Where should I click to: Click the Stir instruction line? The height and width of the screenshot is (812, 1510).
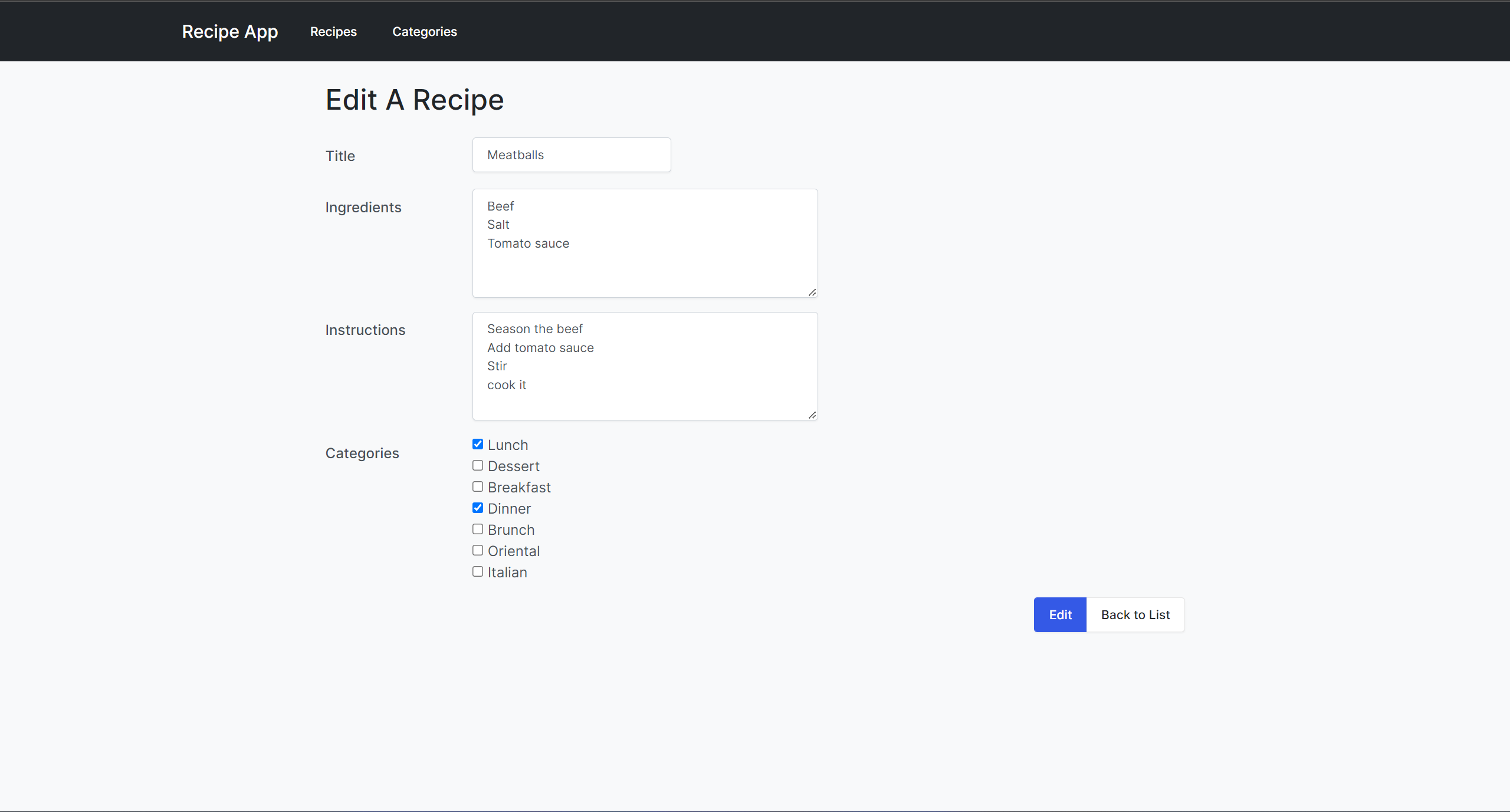coord(497,366)
